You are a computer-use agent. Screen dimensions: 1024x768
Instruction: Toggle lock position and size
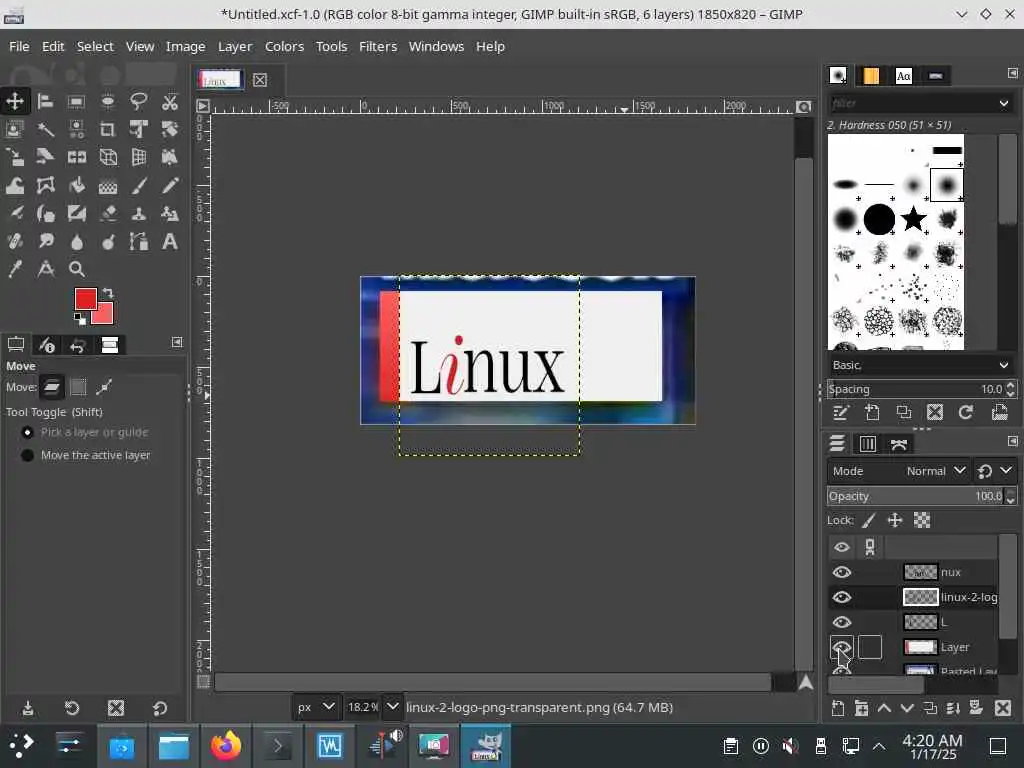[x=895, y=520]
